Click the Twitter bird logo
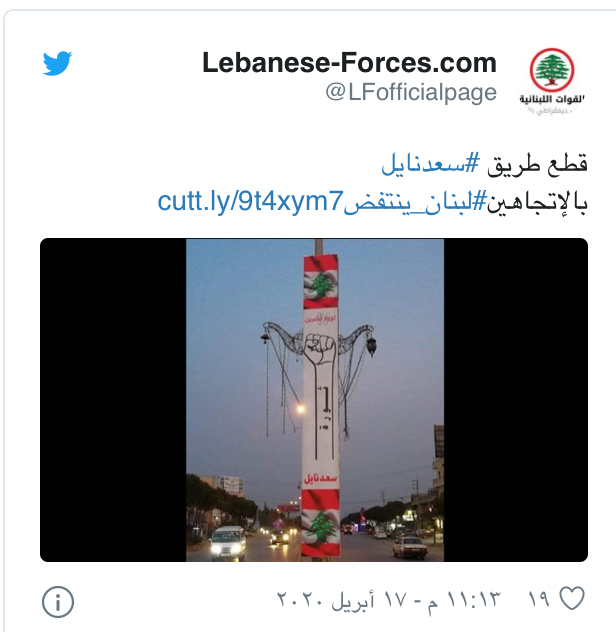616x632 pixels. point(57,63)
